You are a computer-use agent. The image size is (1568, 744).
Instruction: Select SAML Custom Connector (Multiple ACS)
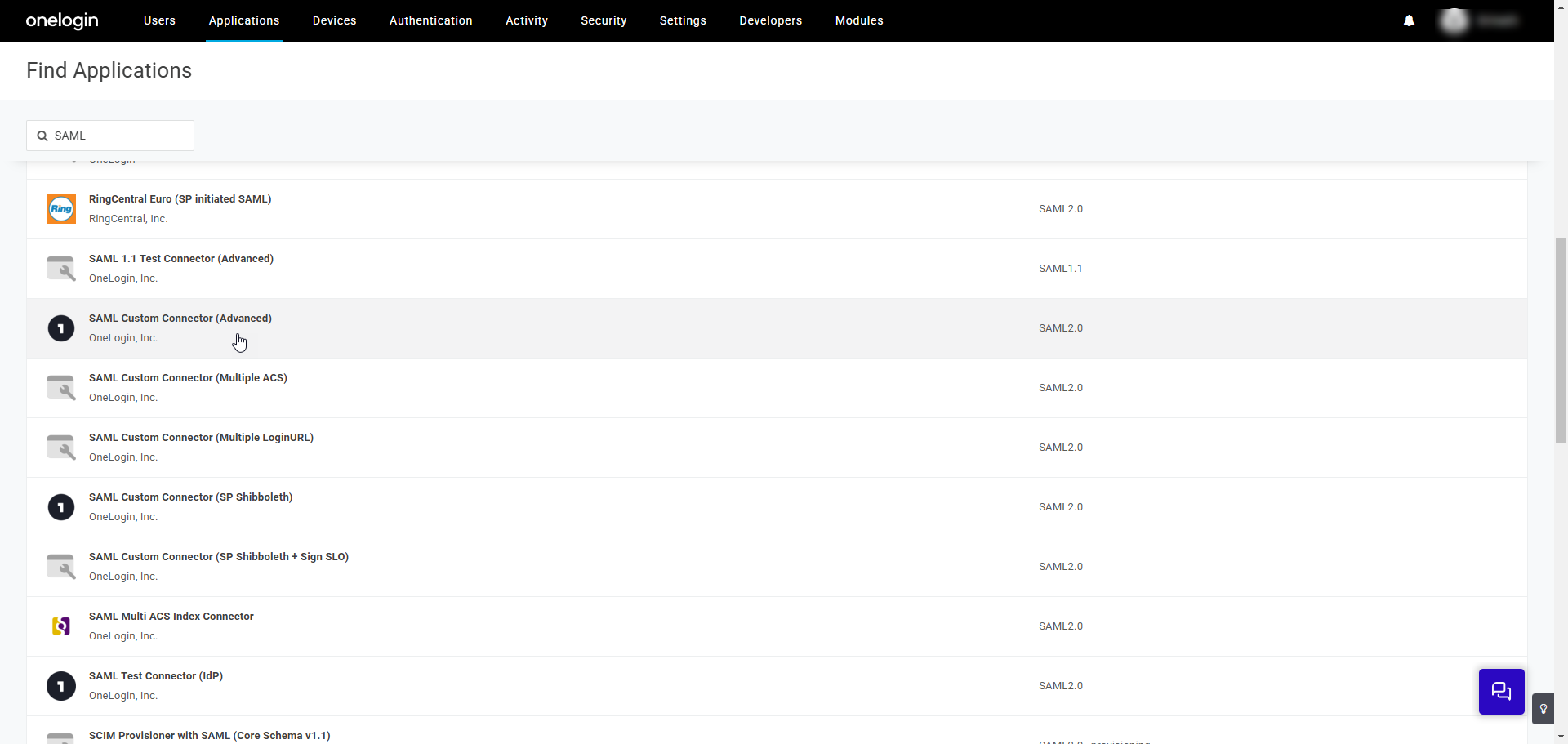(x=777, y=388)
